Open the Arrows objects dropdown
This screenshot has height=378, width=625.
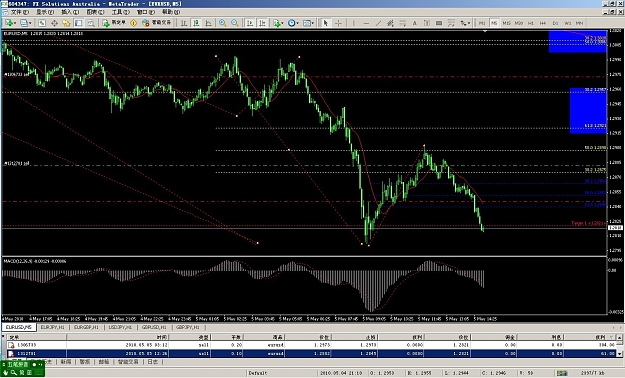tap(465, 23)
